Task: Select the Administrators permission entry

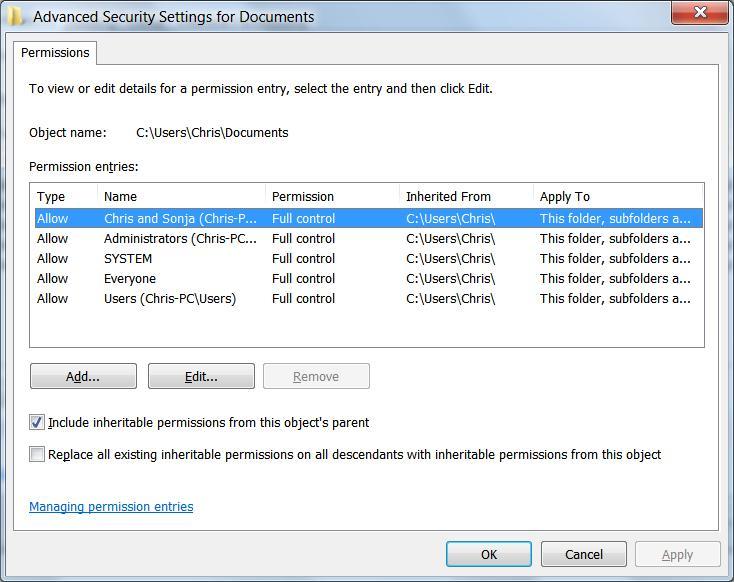Action: click(x=180, y=238)
